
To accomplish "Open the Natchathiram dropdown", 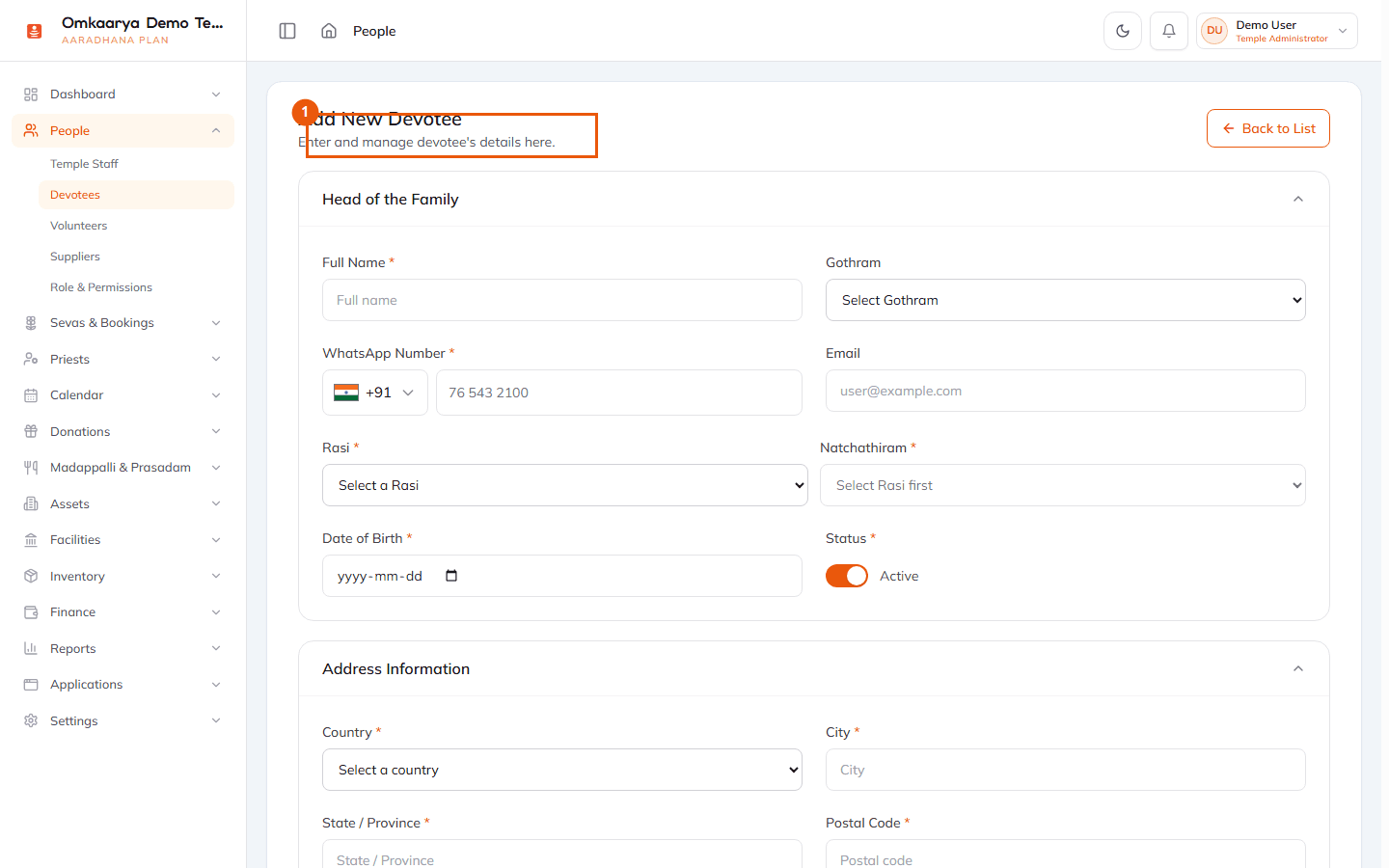I will 1063,485.
